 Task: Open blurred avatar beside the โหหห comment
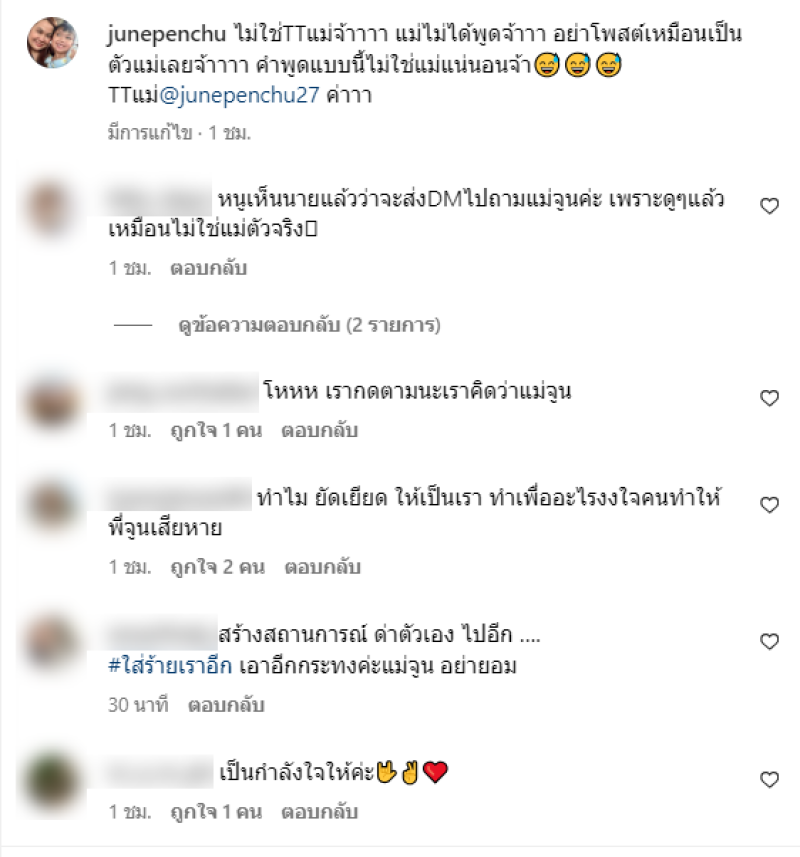click(52, 403)
